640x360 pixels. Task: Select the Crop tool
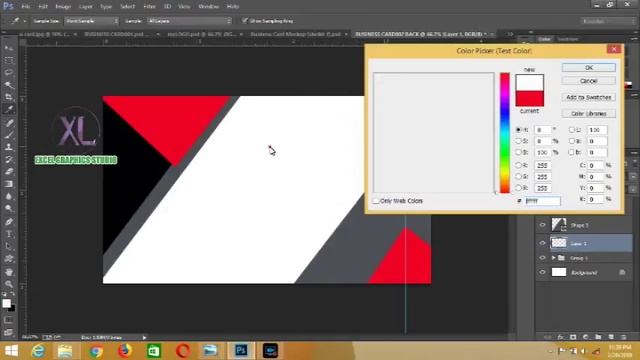click(9, 97)
